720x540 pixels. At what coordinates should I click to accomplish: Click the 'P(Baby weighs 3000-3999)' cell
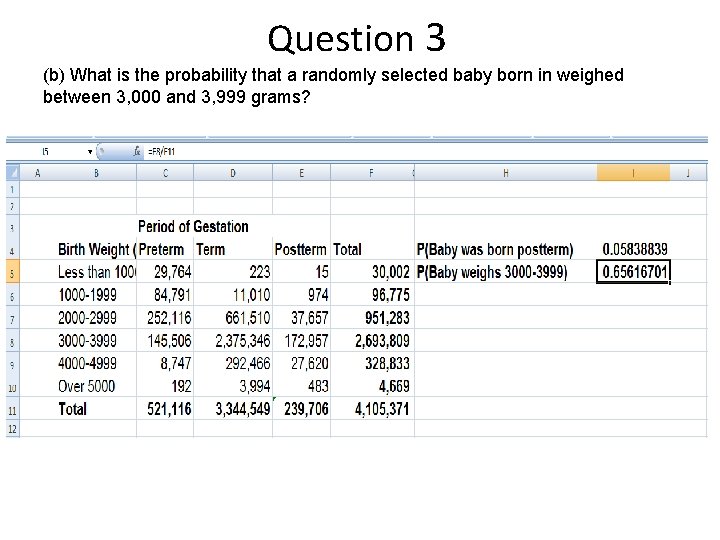506,272
